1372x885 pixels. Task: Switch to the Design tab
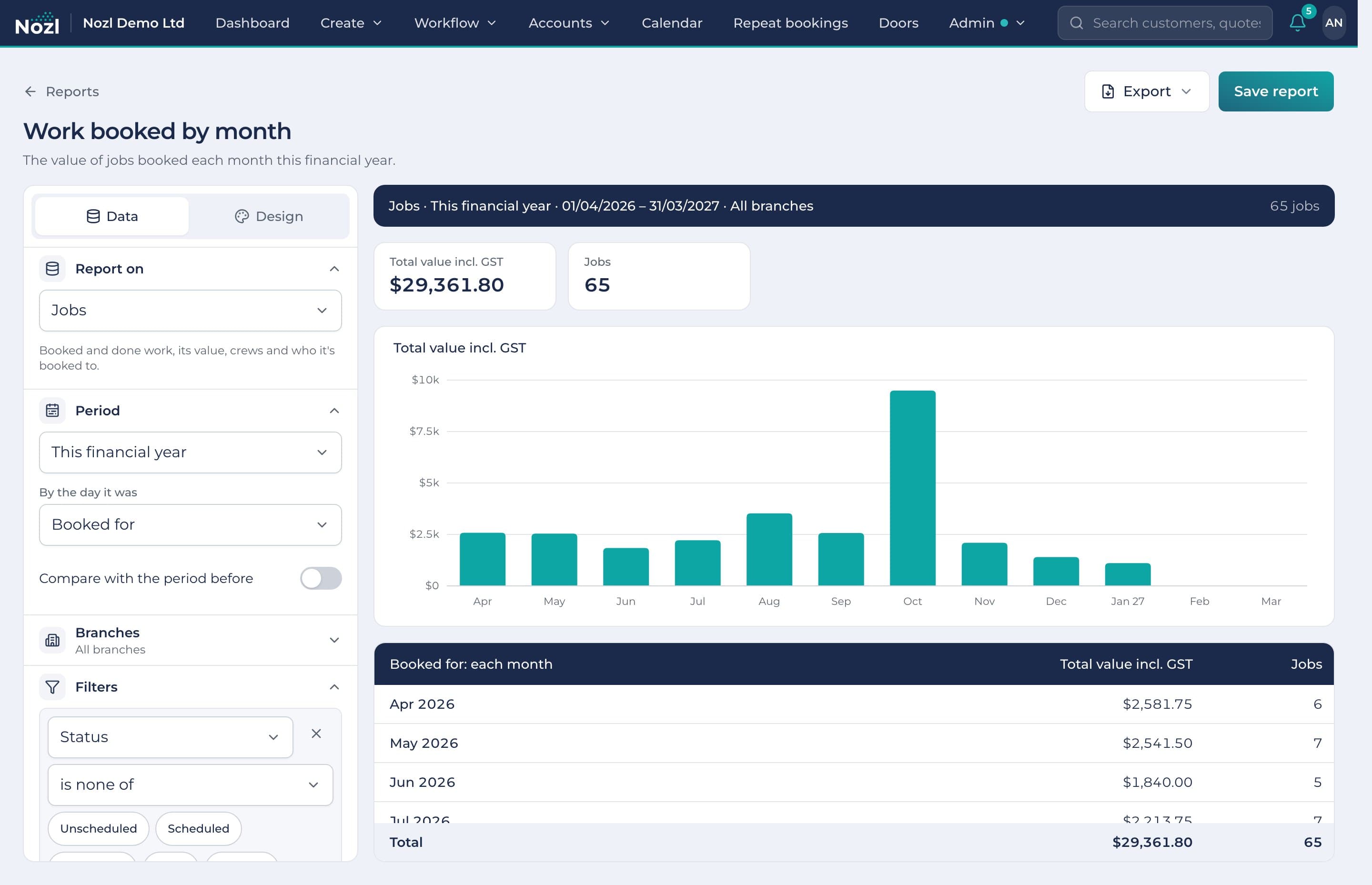tap(269, 216)
